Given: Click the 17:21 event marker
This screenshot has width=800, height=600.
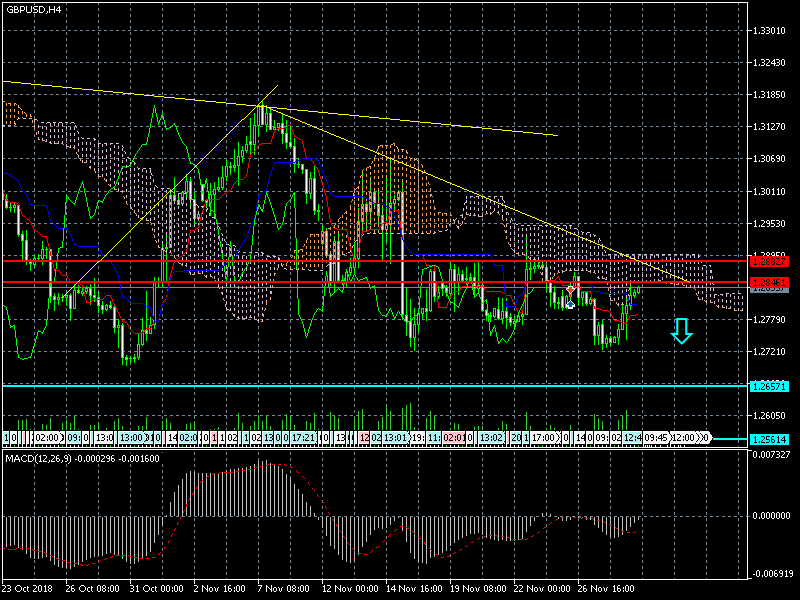Looking at the screenshot, I should point(303,438).
